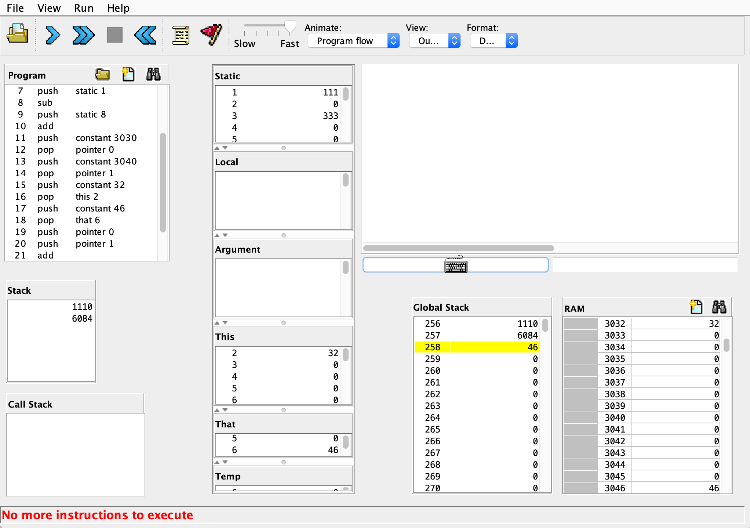750x528 pixels.
Task: Click the clear page icon in Program panel
Action: click(128, 74)
